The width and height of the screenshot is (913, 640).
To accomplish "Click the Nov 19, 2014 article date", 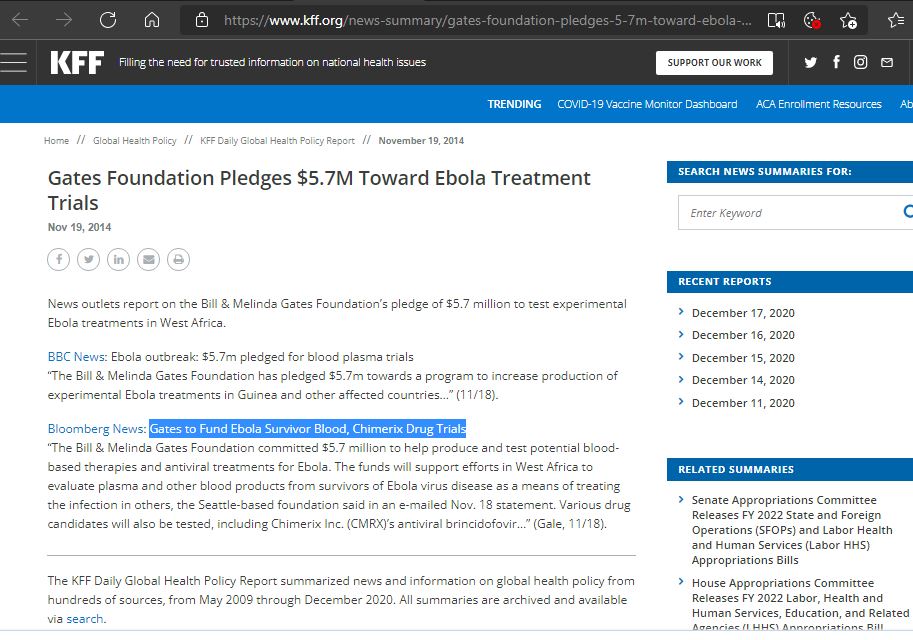I will click(79, 227).
